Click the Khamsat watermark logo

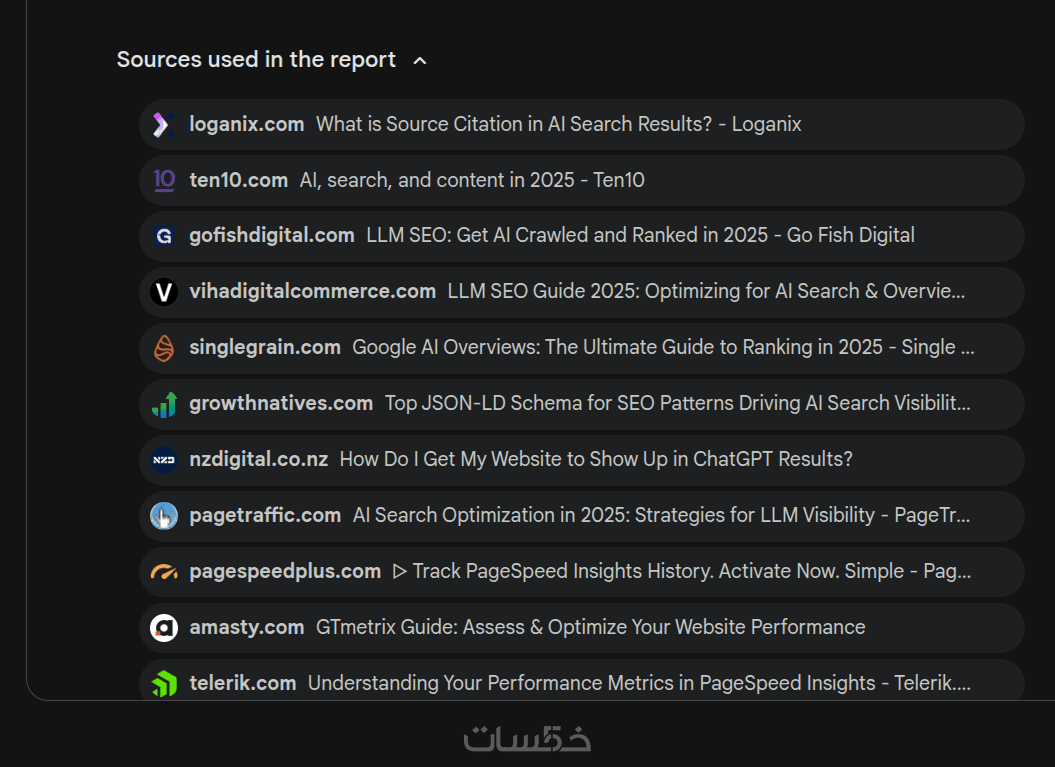[527, 738]
